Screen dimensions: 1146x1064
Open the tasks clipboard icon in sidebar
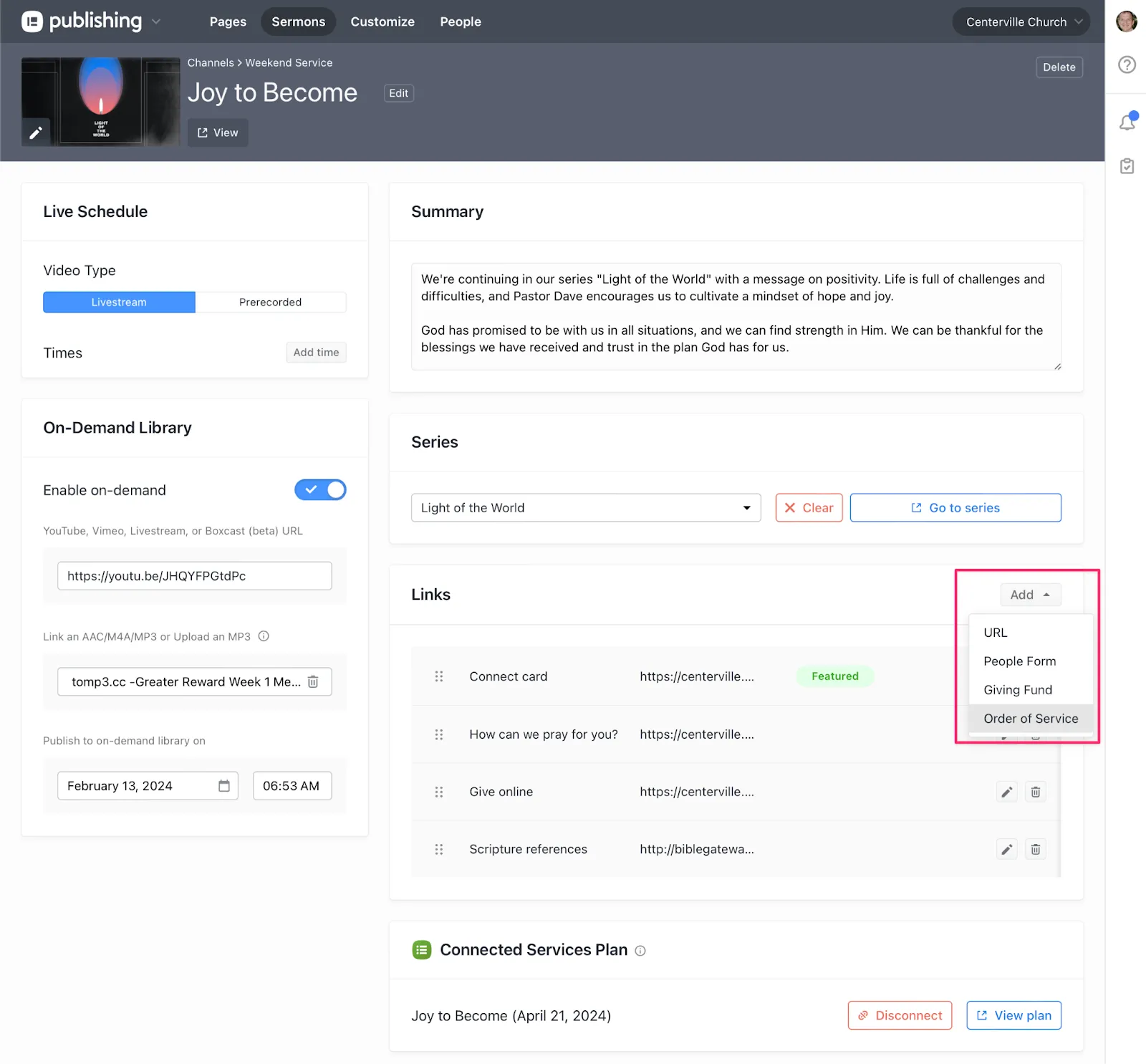click(1127, 166)
